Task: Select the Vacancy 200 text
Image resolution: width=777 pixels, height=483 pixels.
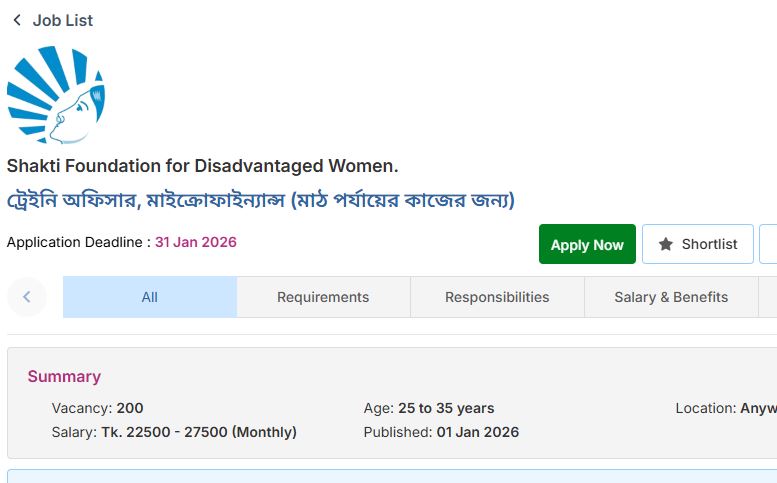Action: 98,408
